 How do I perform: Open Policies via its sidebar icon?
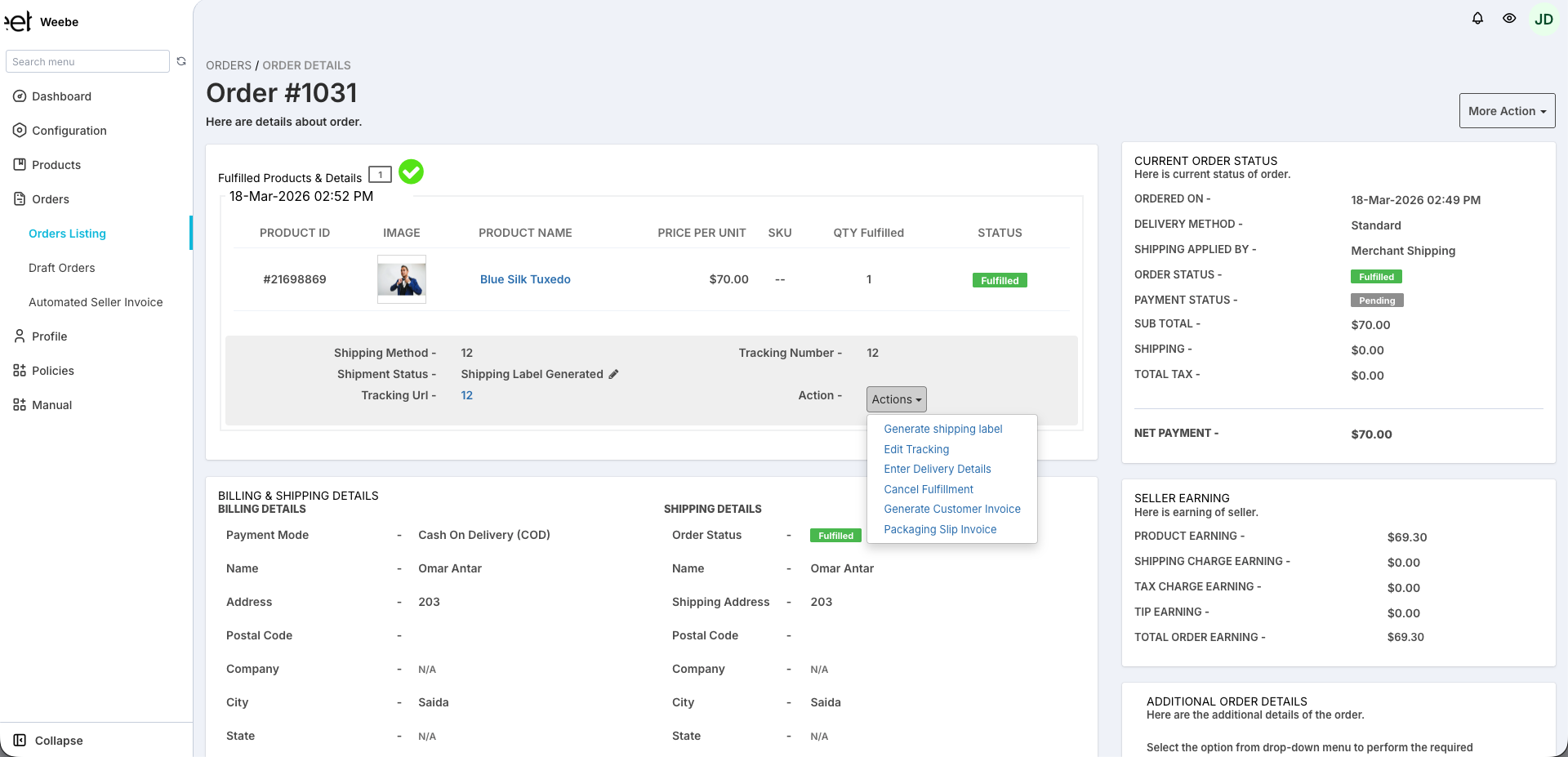click(x=18, y=371)
